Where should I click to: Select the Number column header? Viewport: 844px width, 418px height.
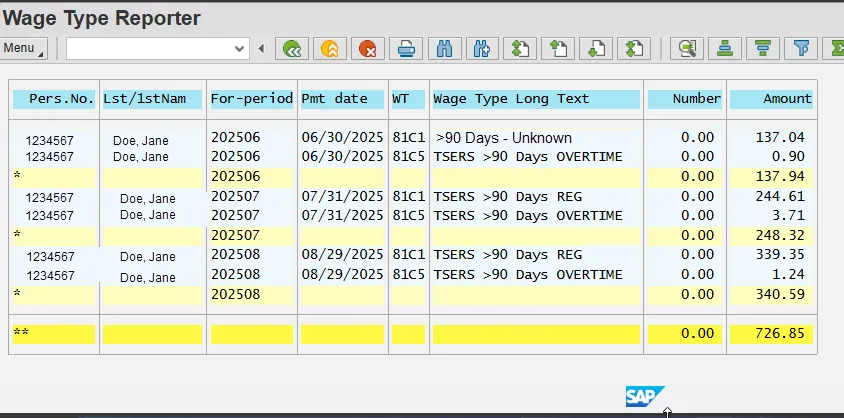tap(685, 99)
